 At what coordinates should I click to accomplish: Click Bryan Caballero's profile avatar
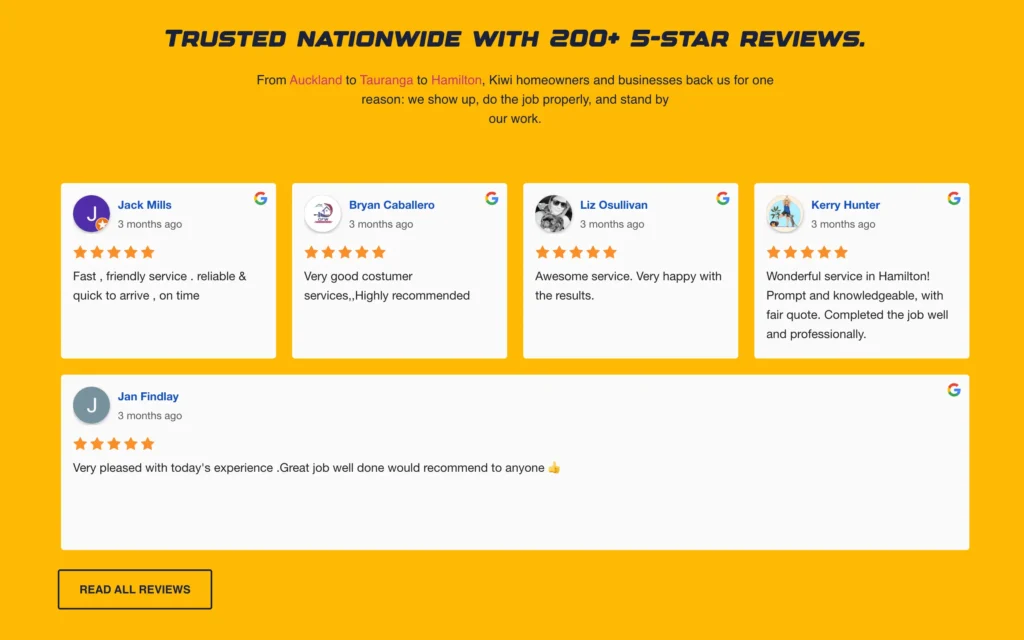(x=322, y=213)
